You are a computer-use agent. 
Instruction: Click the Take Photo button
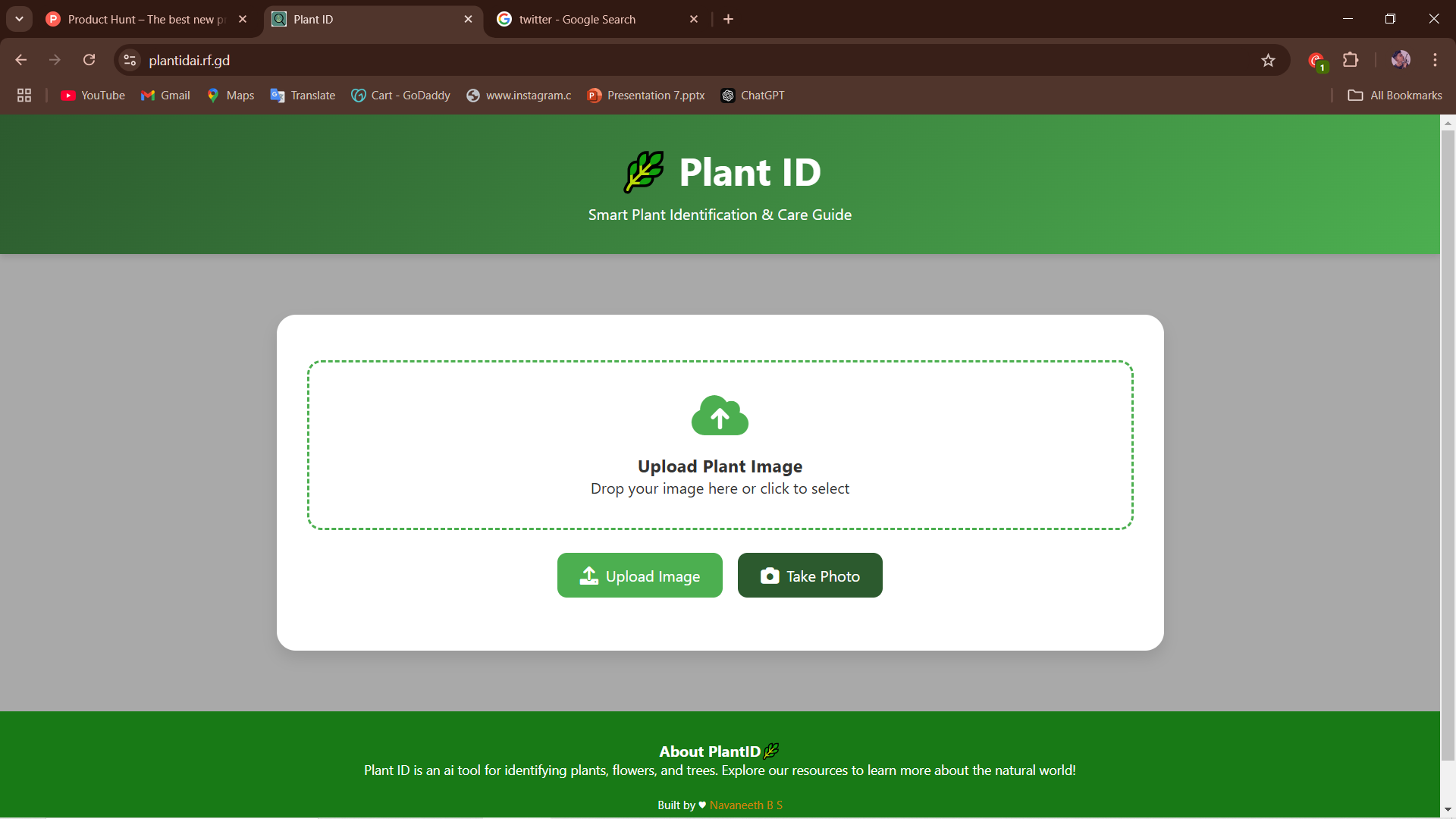[809, 576]
